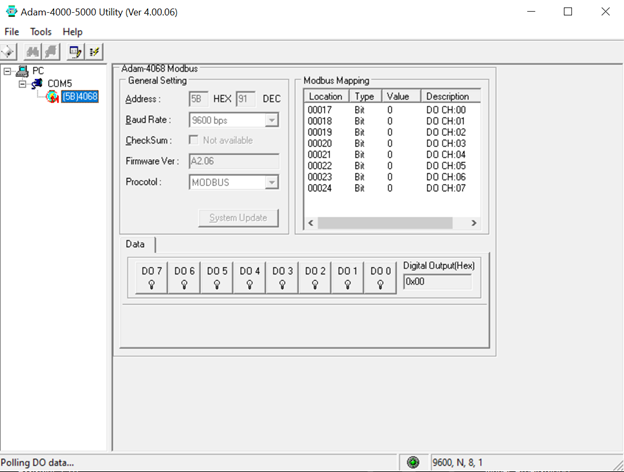This screenshot has width=624, height=472.
Task: Toggle the DO 0 output bulb
Action: click(x=380, y=277)
